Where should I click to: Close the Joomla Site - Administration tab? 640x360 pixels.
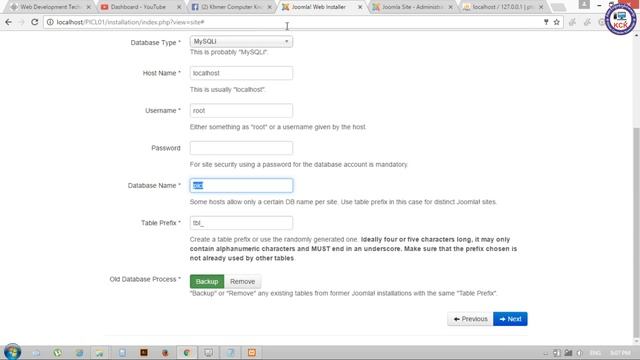point(451,7)
